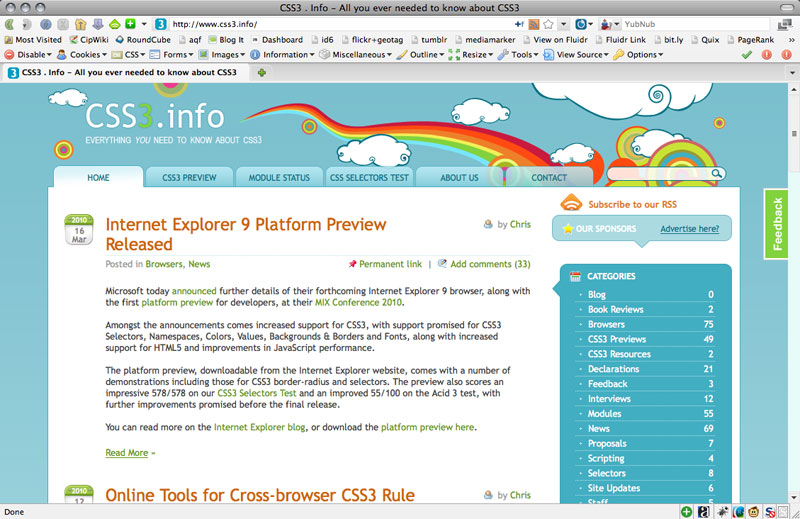Click the Home icon in navigation toolbar
This screenshot has height=519, width=800.
pyautogui.click(x=80, y=23)
